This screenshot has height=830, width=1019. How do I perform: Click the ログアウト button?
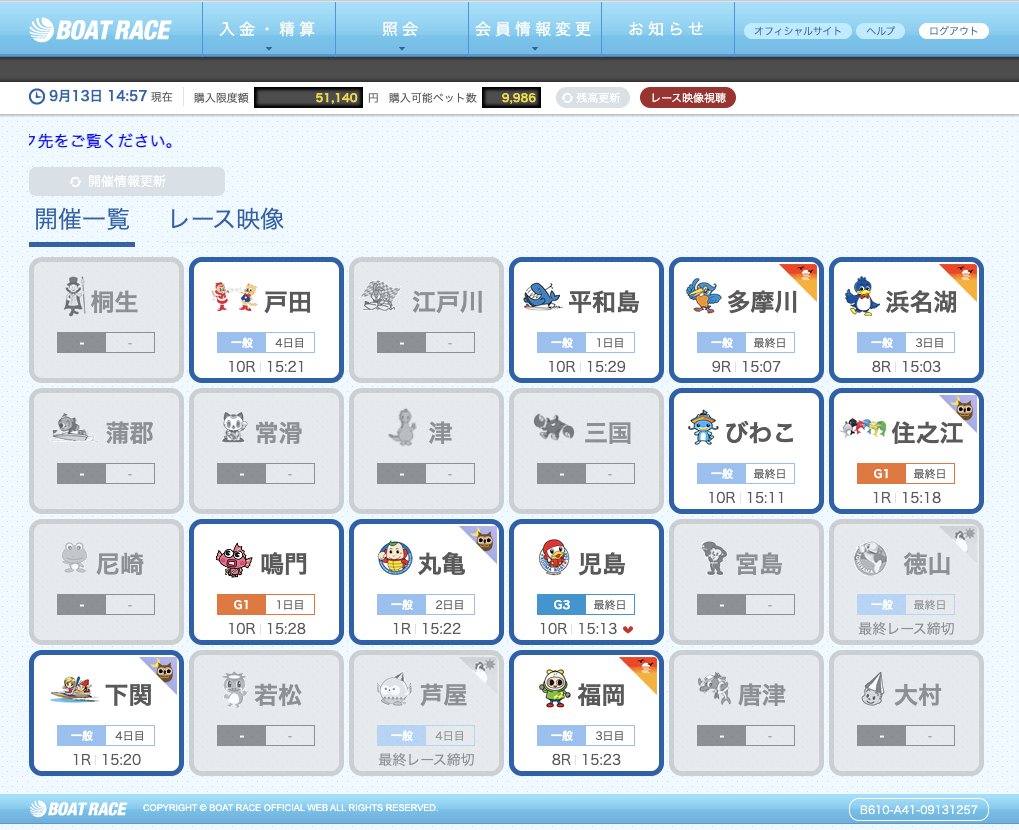(x=953, y=31)
